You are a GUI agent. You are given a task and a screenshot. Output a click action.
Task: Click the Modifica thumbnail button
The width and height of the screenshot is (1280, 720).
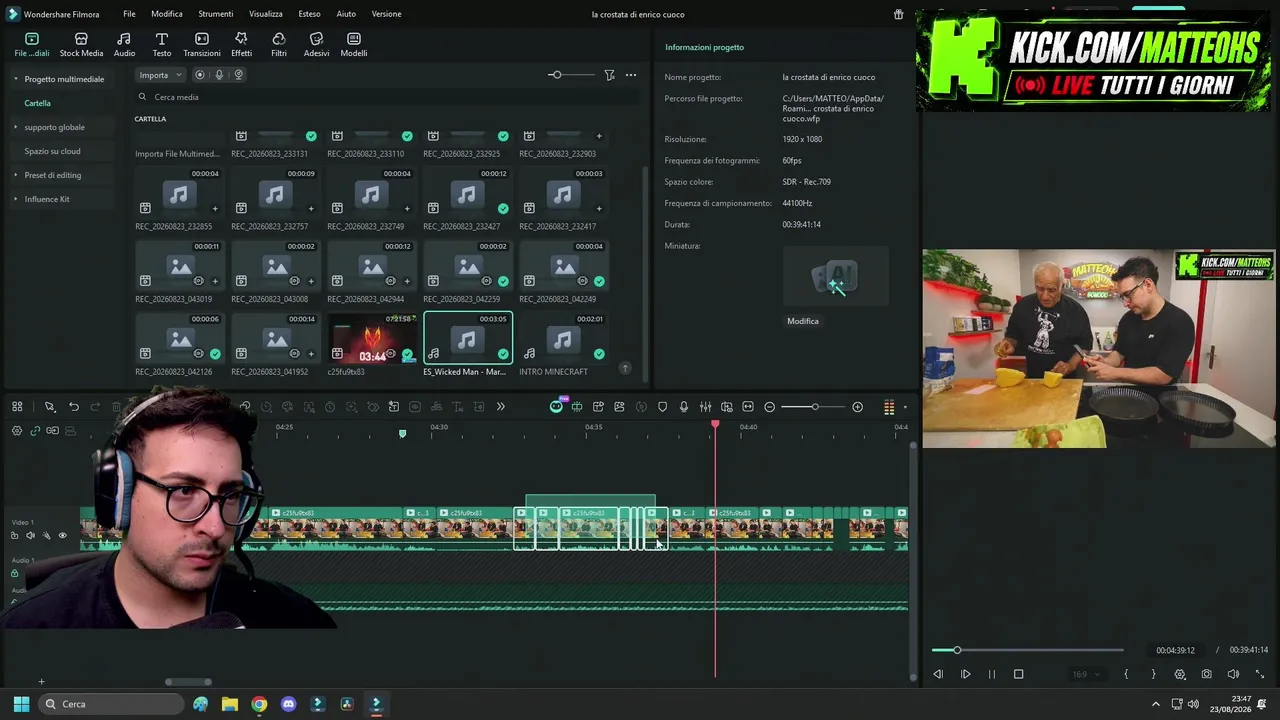(803, 321)
